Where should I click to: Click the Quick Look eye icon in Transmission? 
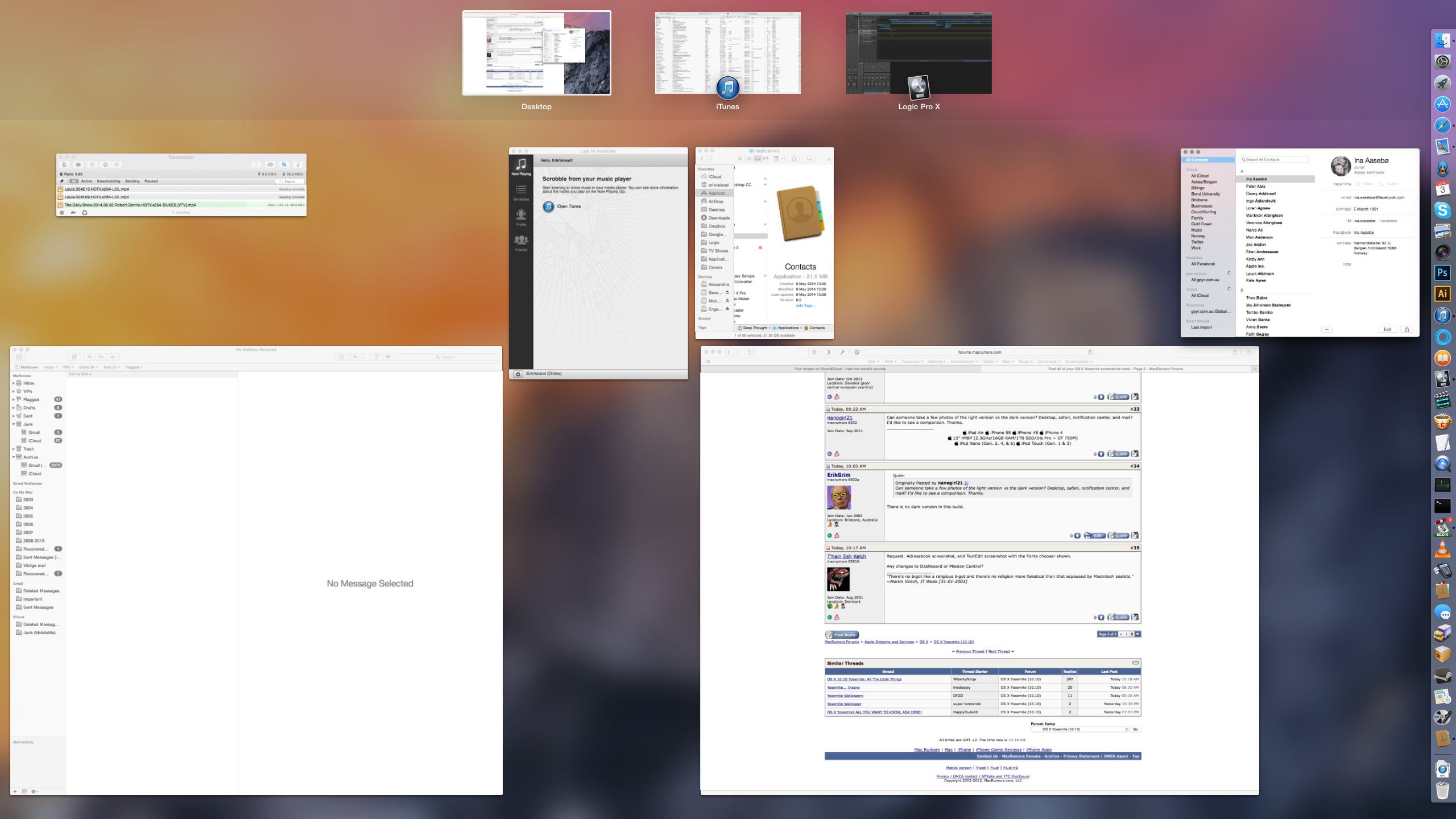click(270, 165)
